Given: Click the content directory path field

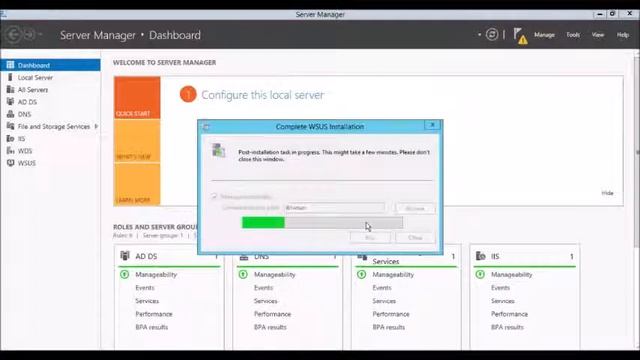Looking at the screenshot, I should 335,208.
